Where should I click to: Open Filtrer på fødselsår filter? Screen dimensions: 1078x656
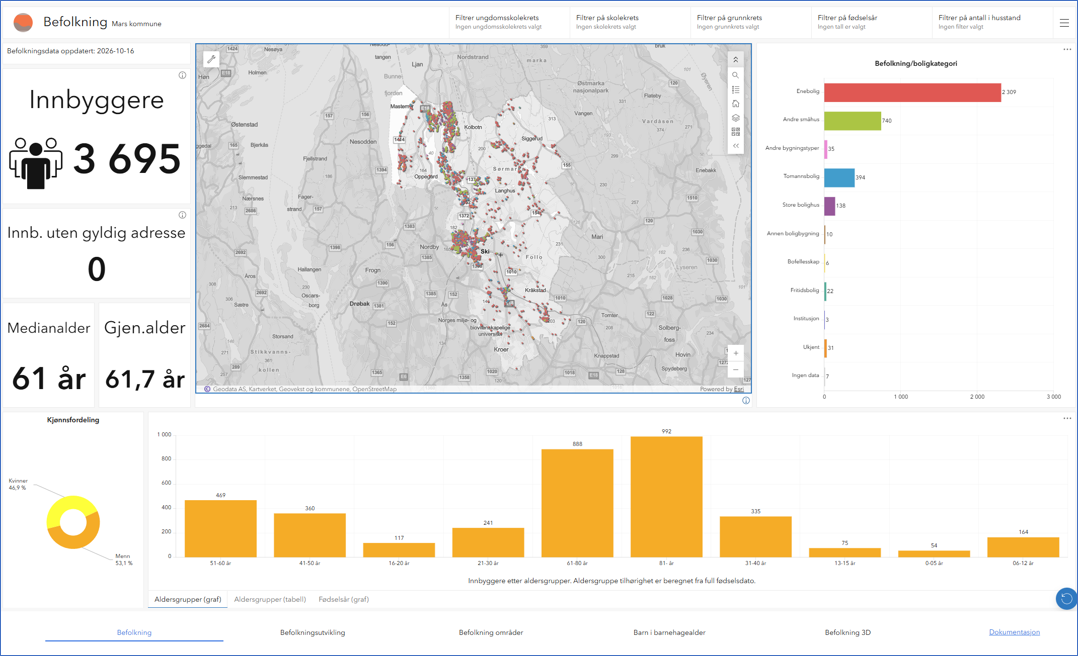[872, 22]
